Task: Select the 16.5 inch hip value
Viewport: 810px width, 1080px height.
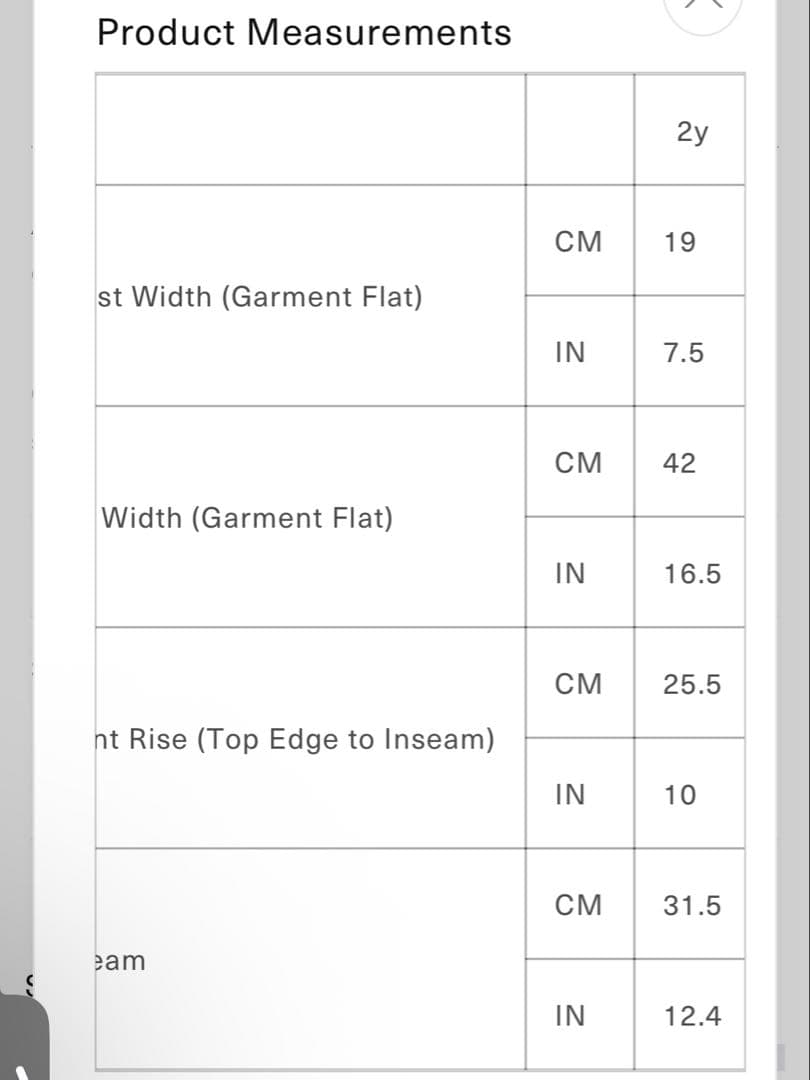Action: point(691,574)
